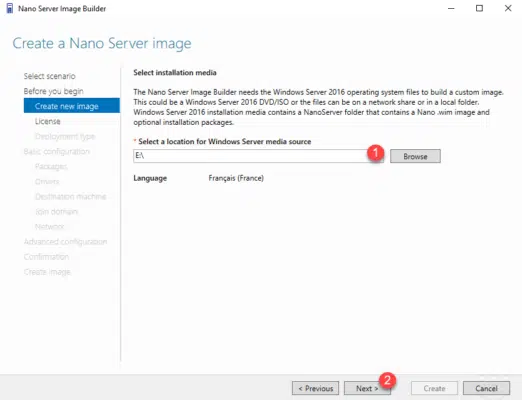Click the Cancel button

[x=486, y=388]
